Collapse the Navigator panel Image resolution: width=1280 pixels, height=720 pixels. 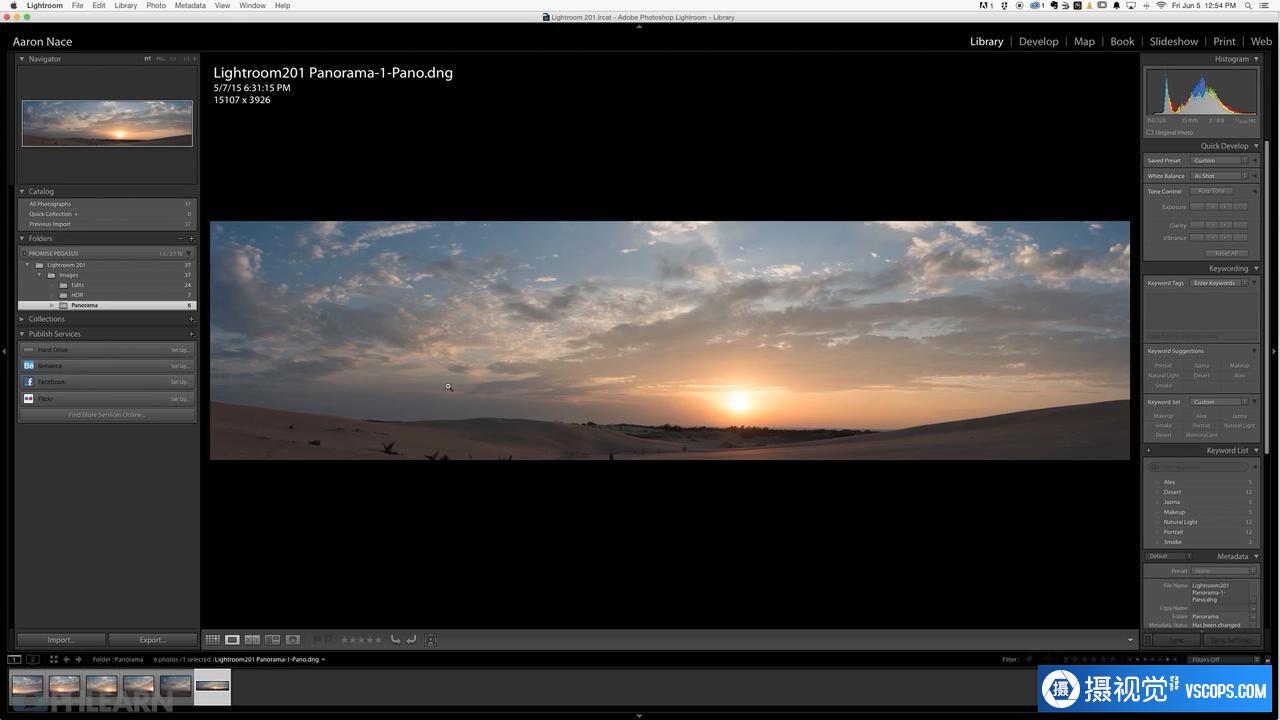pos(22,59)
